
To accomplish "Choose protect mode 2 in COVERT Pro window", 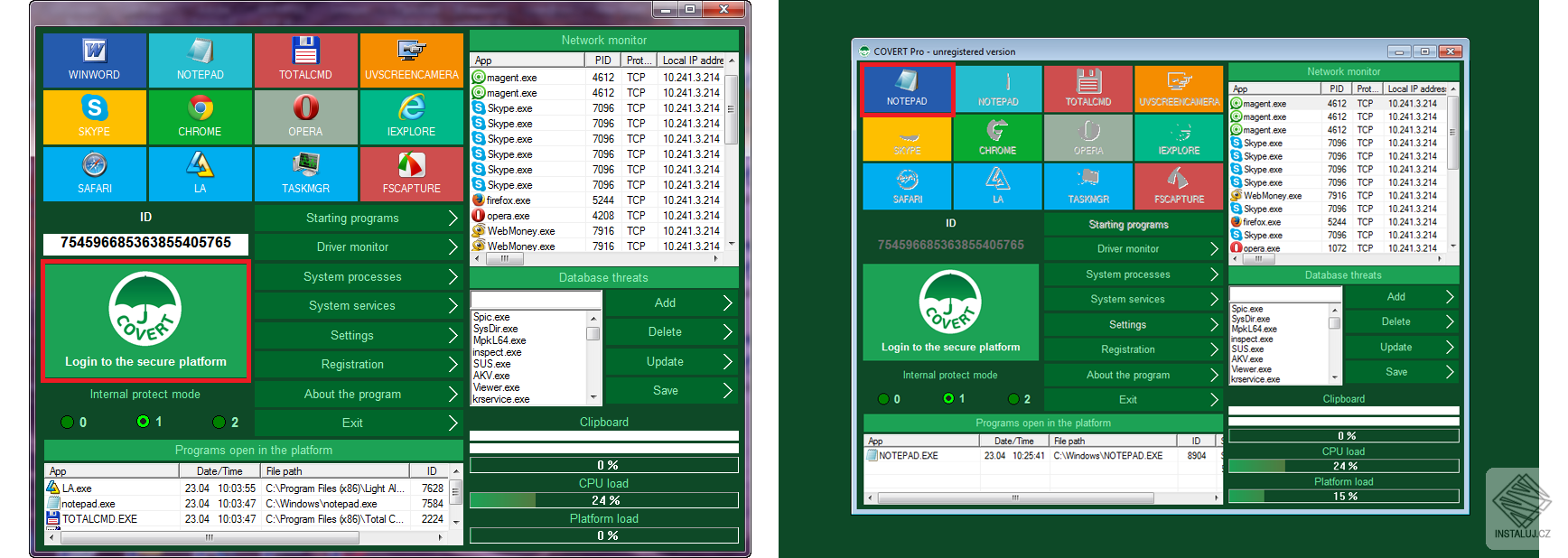I will click(1013, 399).
